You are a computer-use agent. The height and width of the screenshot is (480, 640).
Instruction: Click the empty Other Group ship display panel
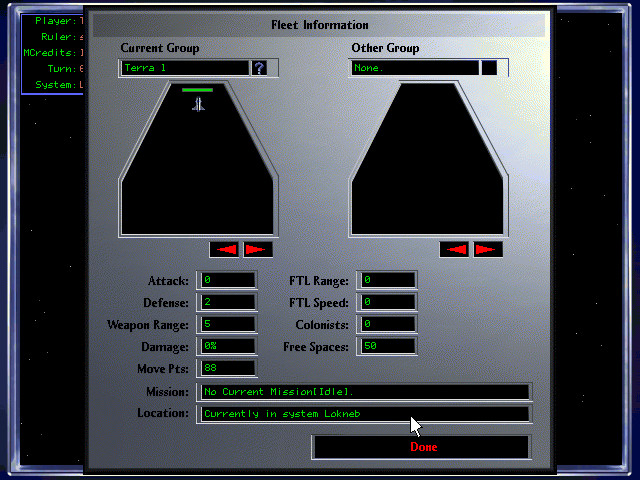point(428,159)
